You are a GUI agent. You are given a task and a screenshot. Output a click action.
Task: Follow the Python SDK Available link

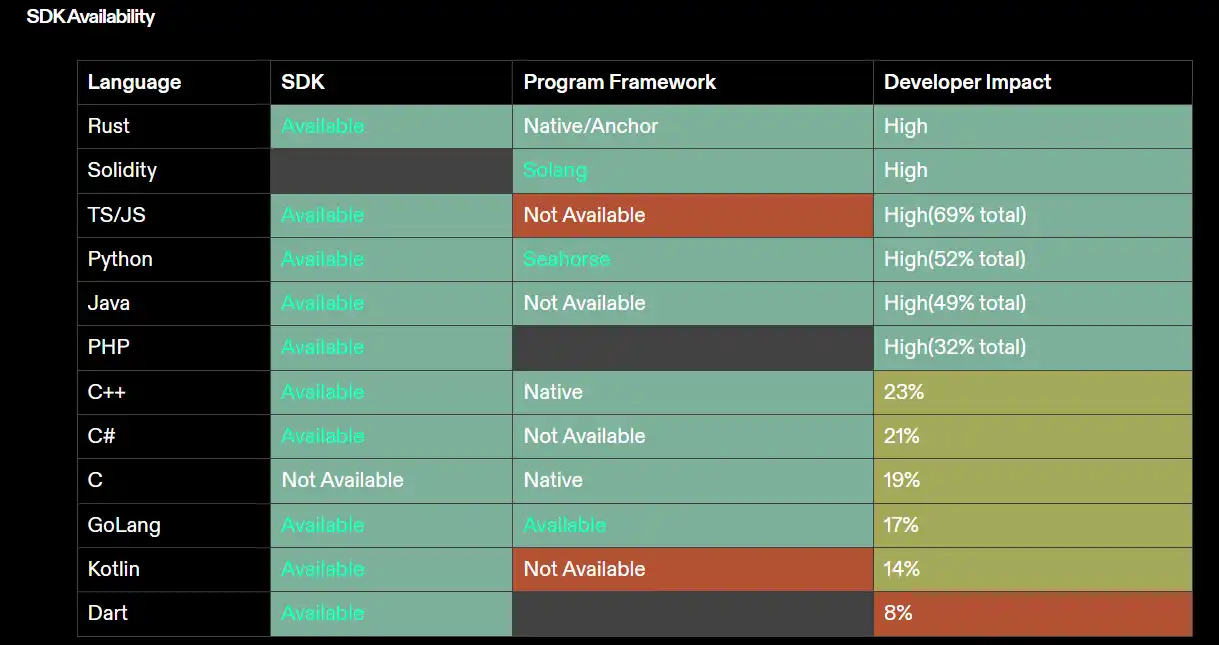tap(322, 259)
